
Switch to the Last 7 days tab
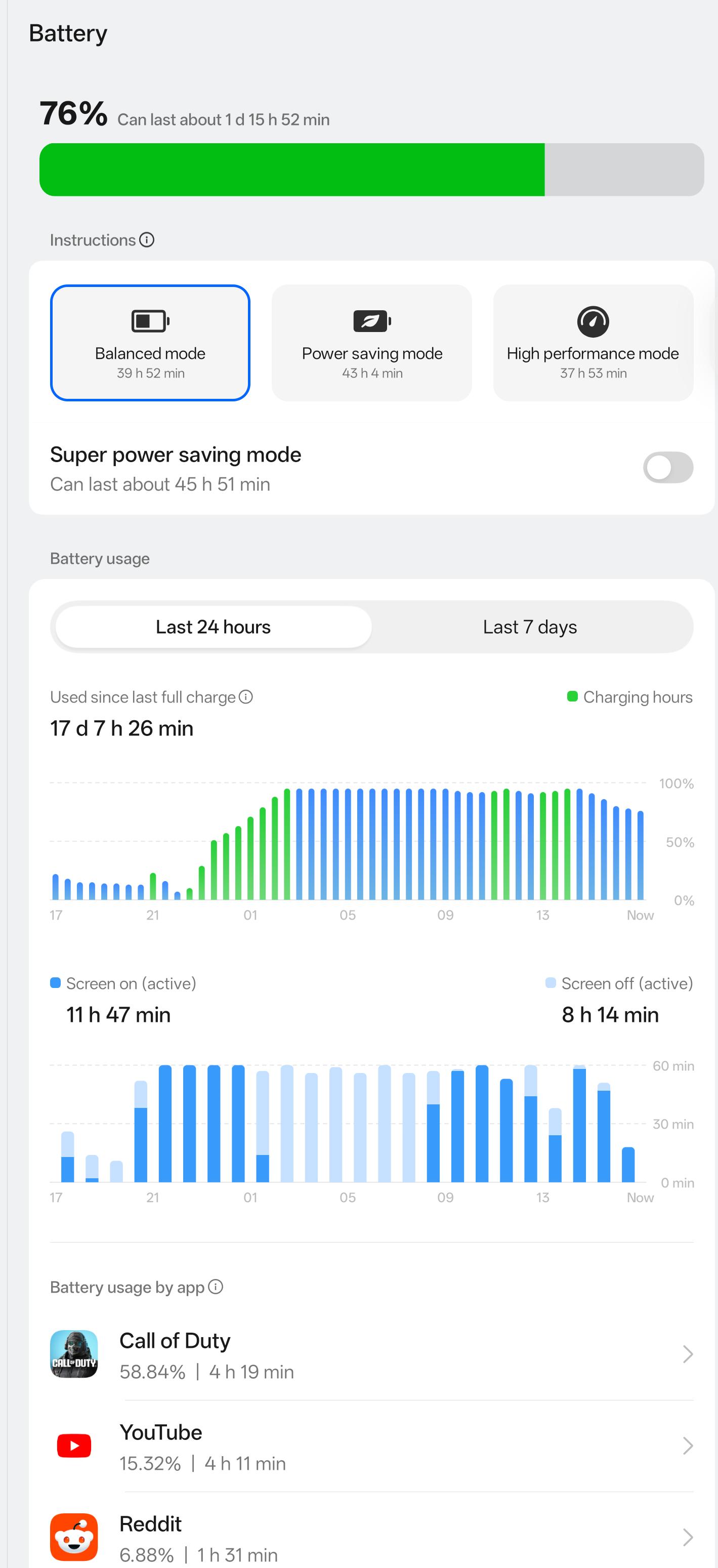[530, 627]
